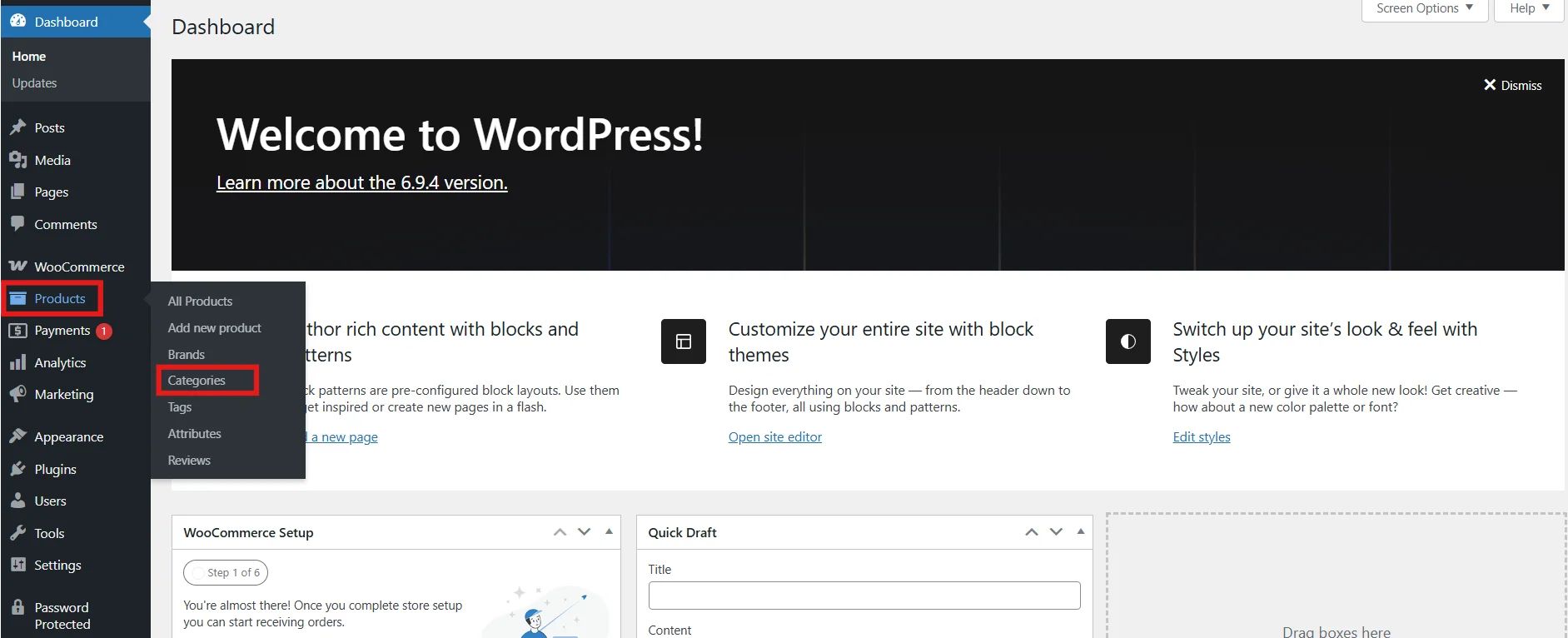Collapse the Quick Draft panel
The height and width of the screenshot is (638, 1568).
pos(1081,531)
